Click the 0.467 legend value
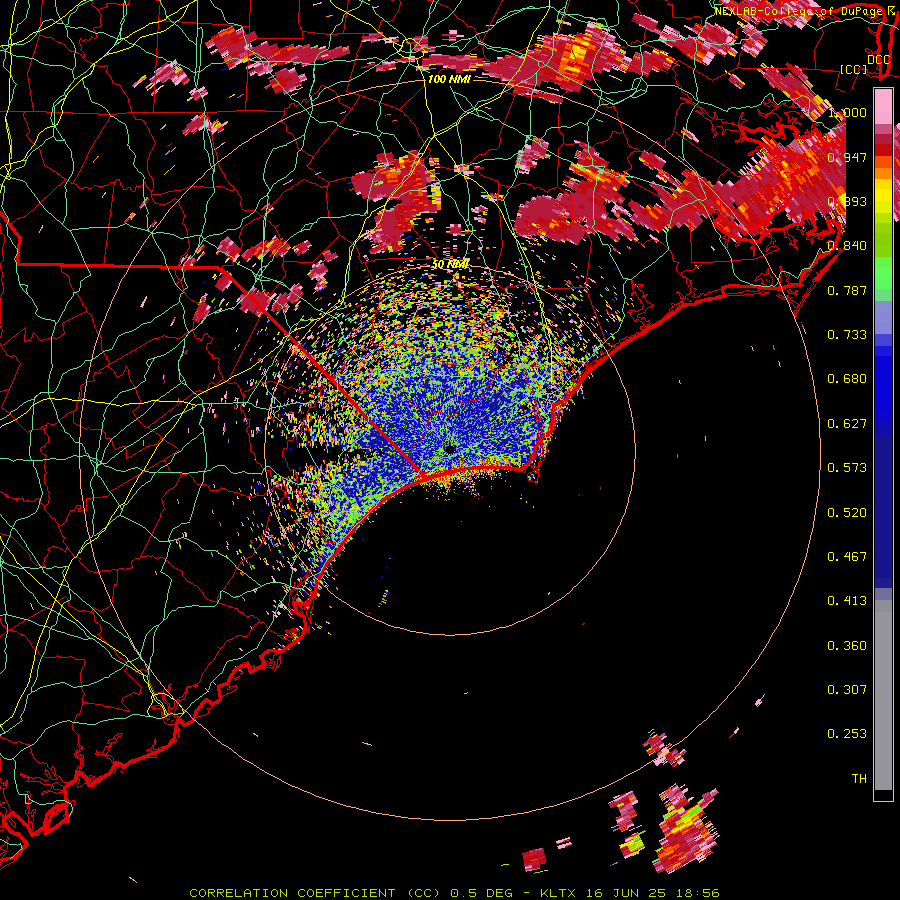 tap(847, 557)
